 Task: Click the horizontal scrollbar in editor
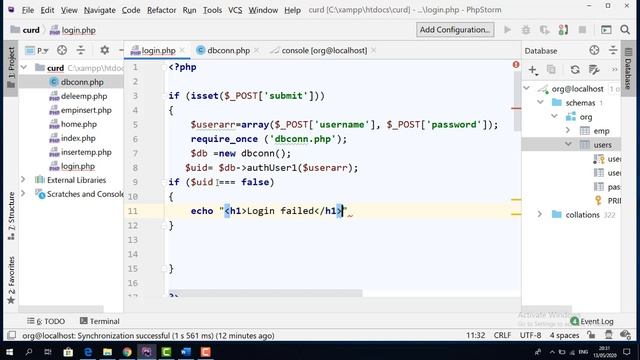265,293
